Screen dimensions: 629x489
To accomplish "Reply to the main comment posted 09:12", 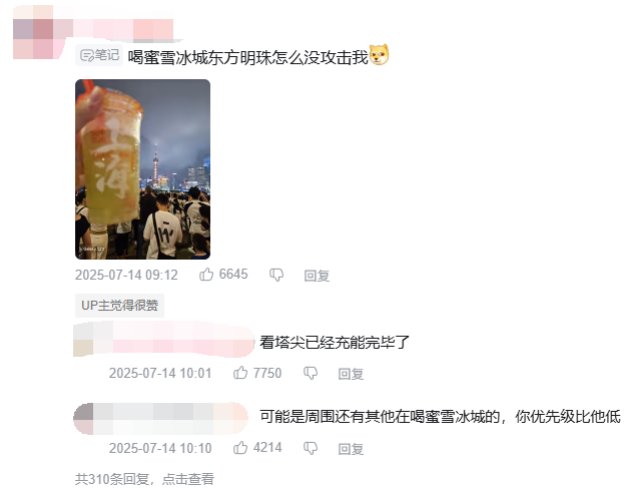I will click(x=317, y=276).
